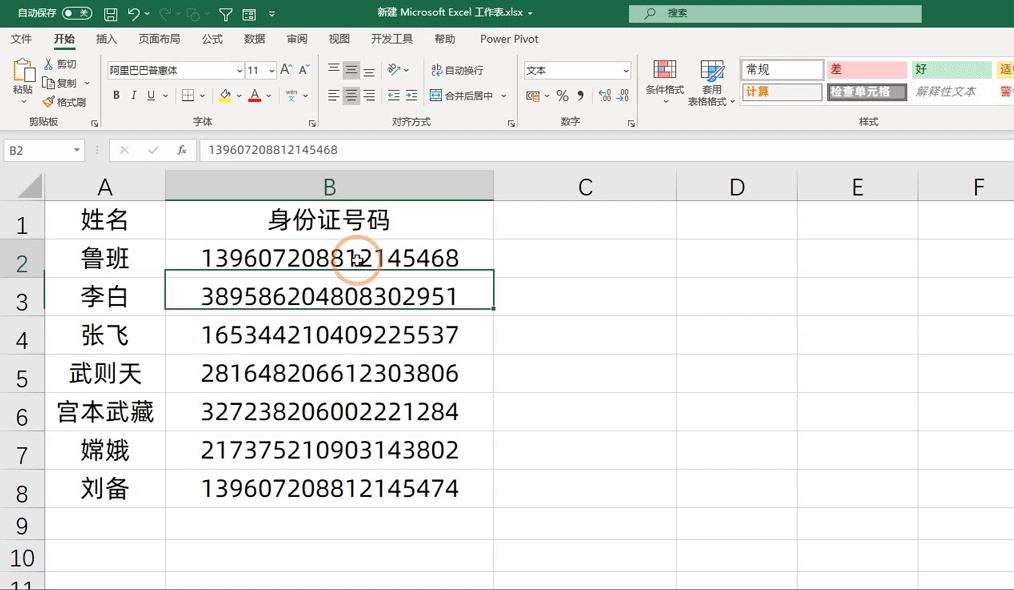Screen dimensions: 1014x590
Task: Apply the 好 (Good) cell style
Action: [948, 69]
